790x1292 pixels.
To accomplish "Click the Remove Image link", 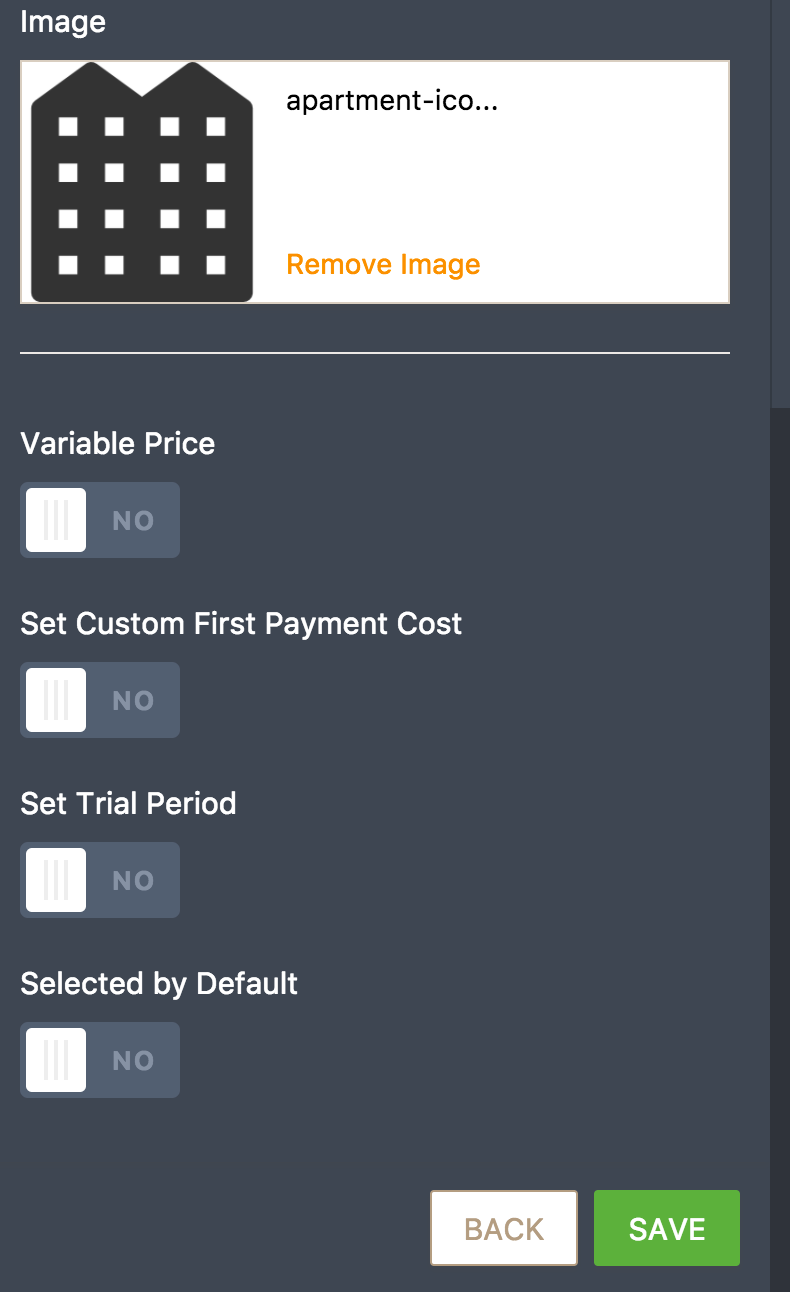I will pyautogui.click(x=383, y=264).
